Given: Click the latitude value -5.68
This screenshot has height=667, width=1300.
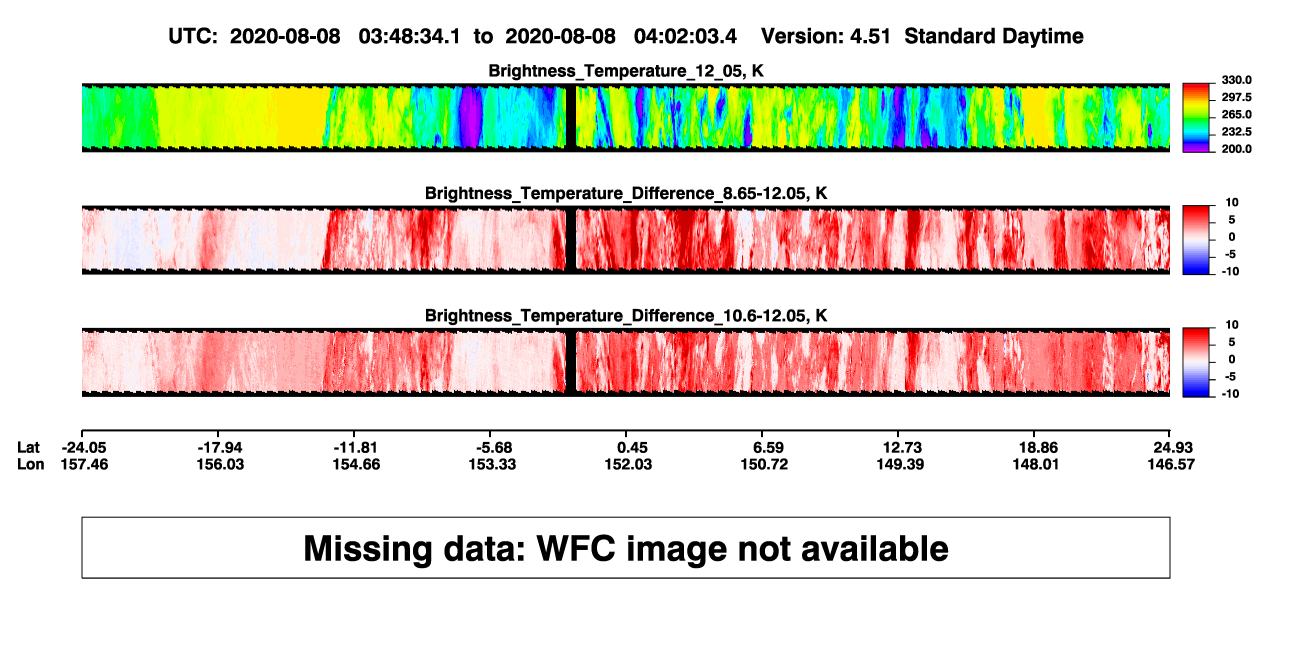Looking at the screenshot, I should [493, 447].
